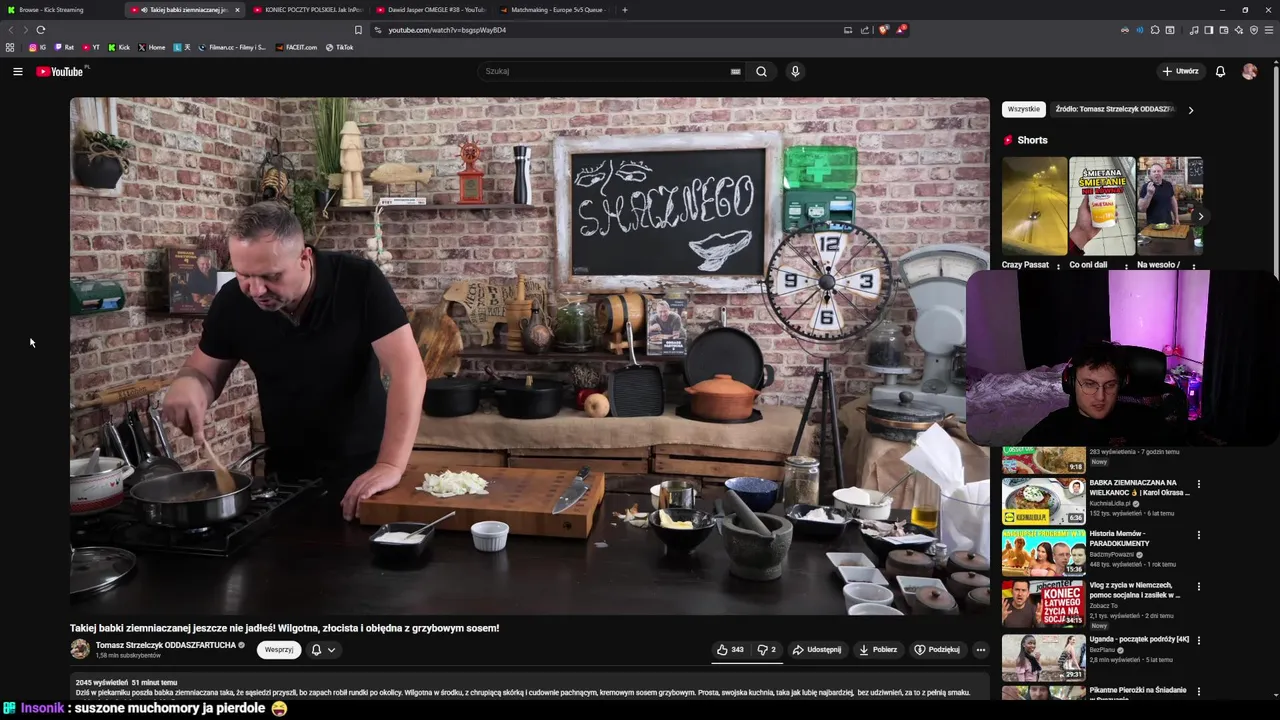
Task: Click the Udostępnij share button
Action: click(x=817, y=649)
